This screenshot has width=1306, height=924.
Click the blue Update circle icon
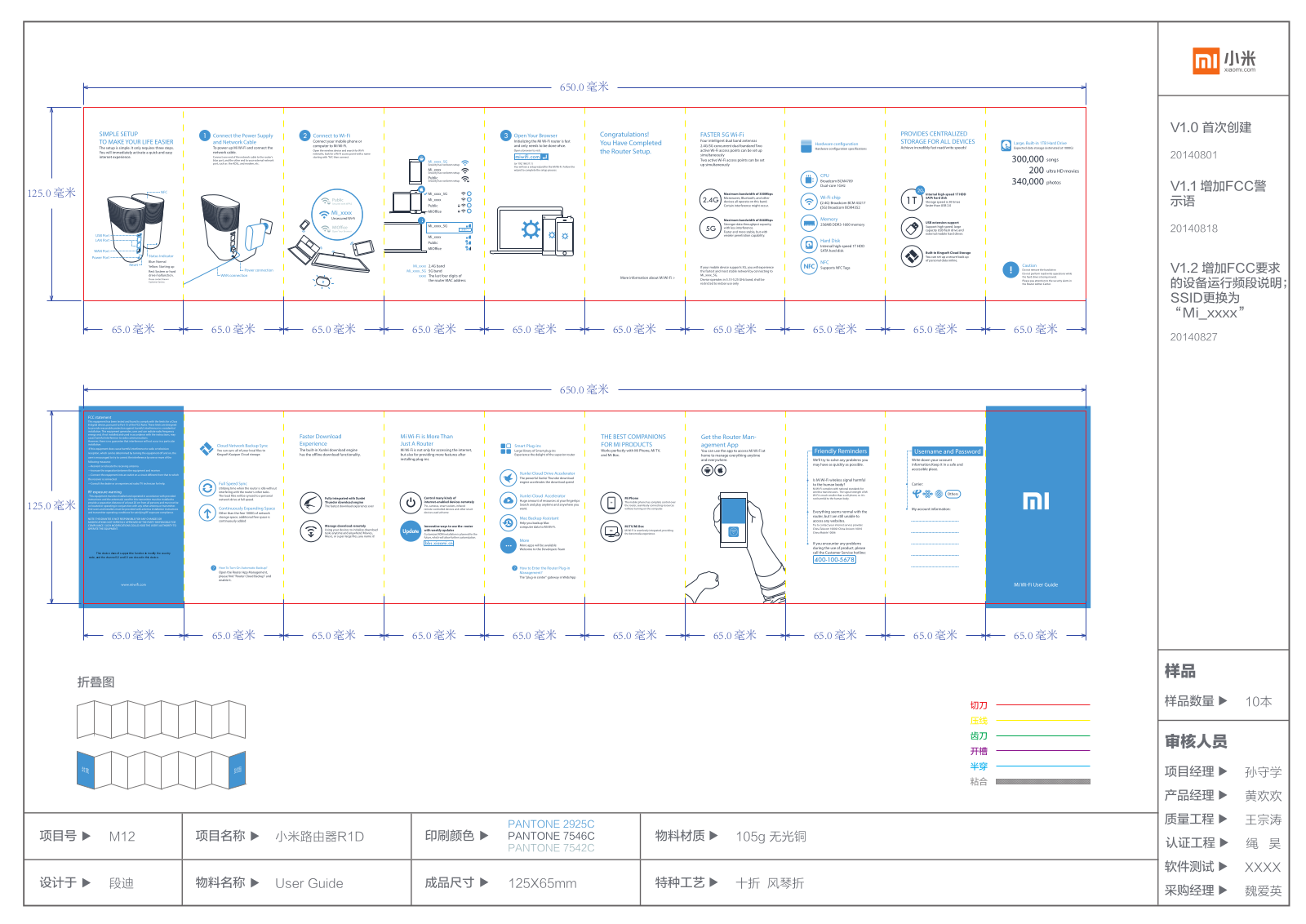pyautogui.click(x=411, y=531)
